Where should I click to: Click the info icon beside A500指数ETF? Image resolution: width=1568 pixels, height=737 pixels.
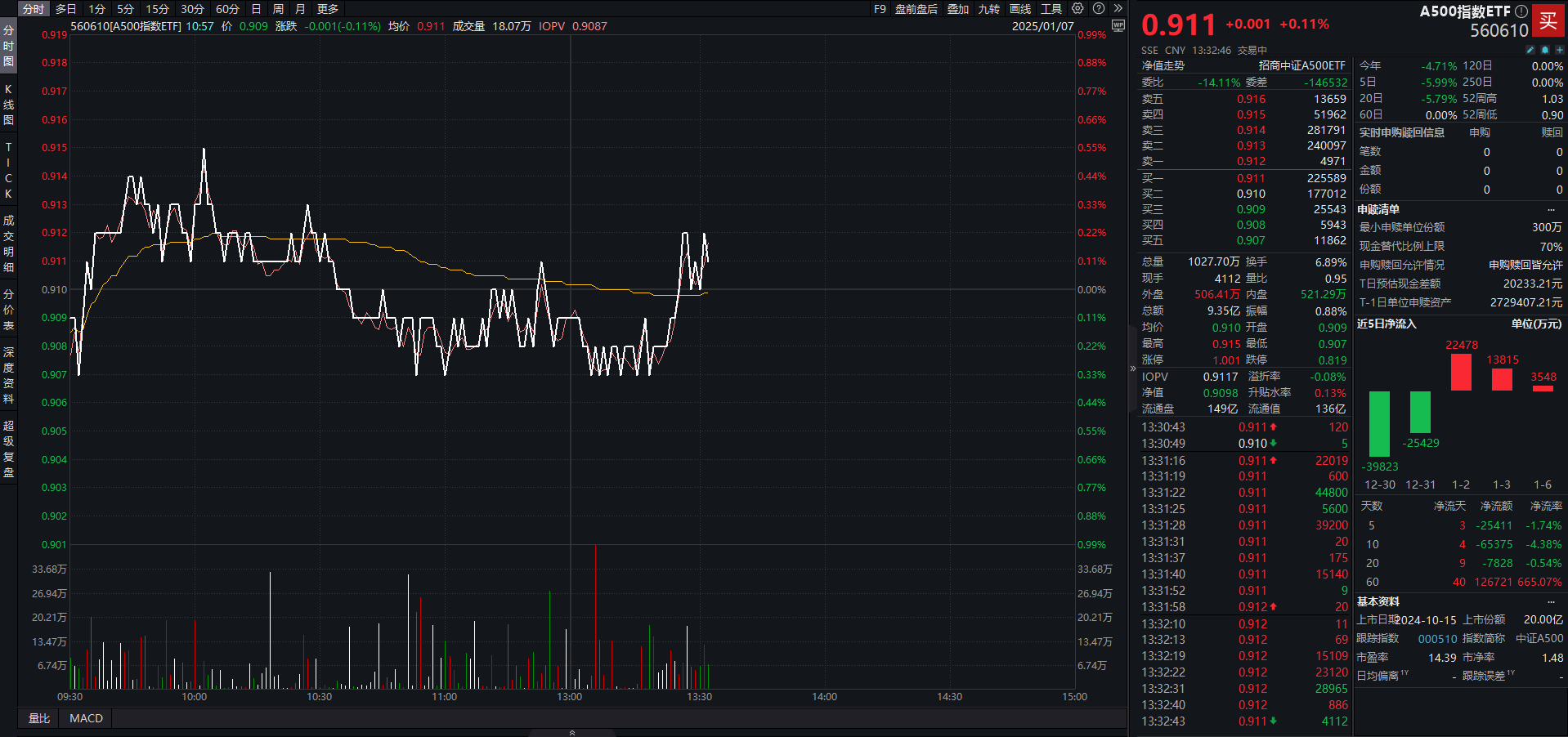pyautogui.click(x=1521, y=11)
